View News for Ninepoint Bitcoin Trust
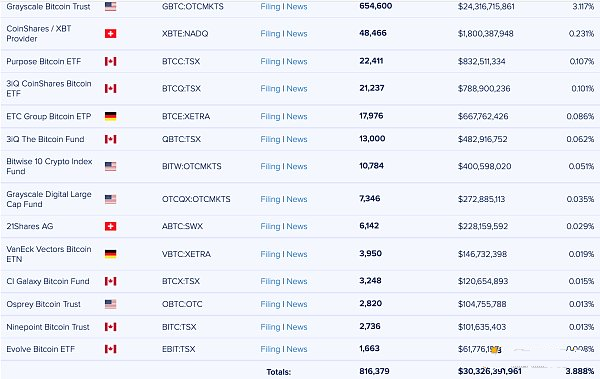This screenshot has height=379, width=600. [297, 327]
